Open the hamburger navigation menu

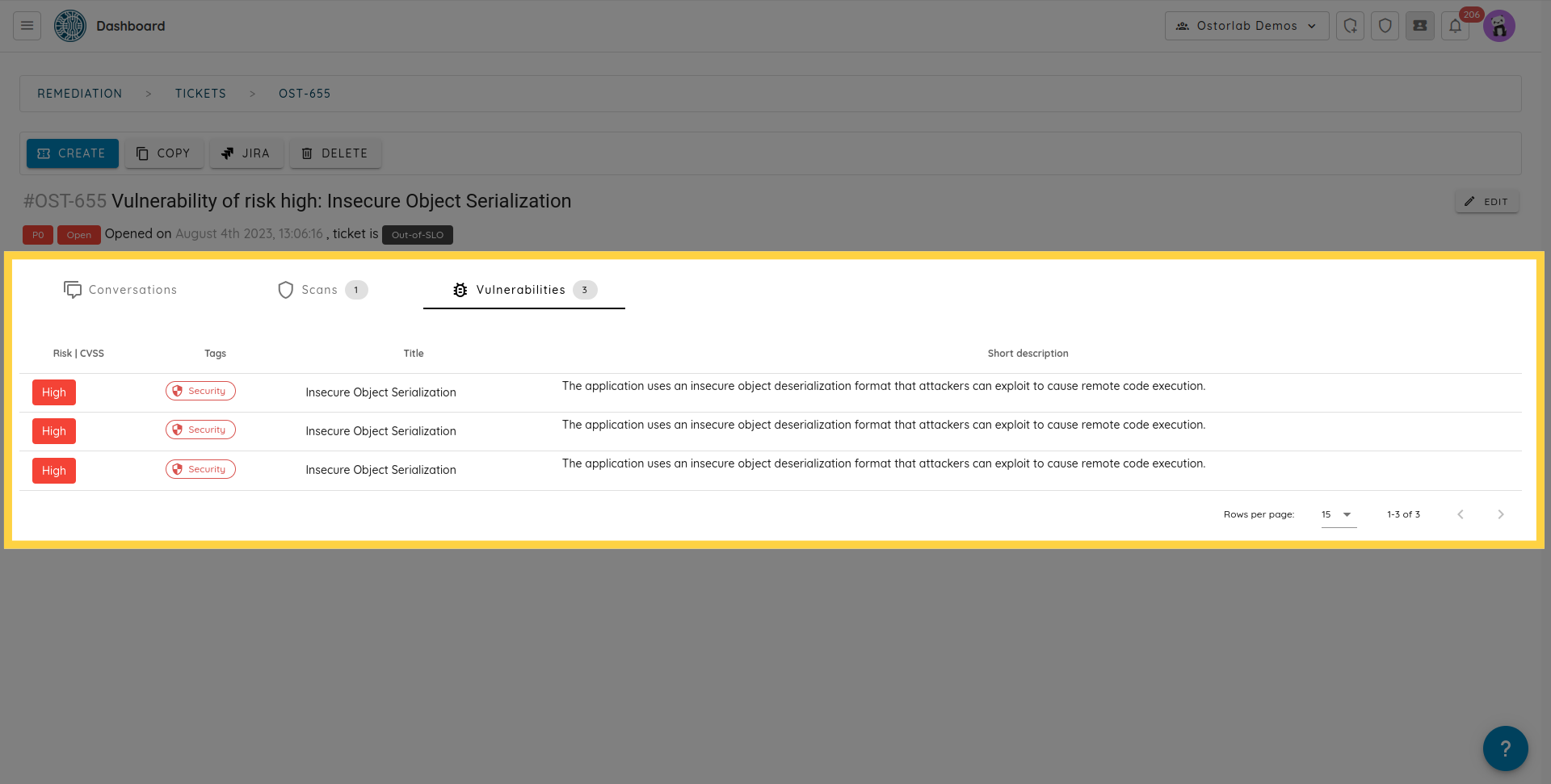pos(27,26)
